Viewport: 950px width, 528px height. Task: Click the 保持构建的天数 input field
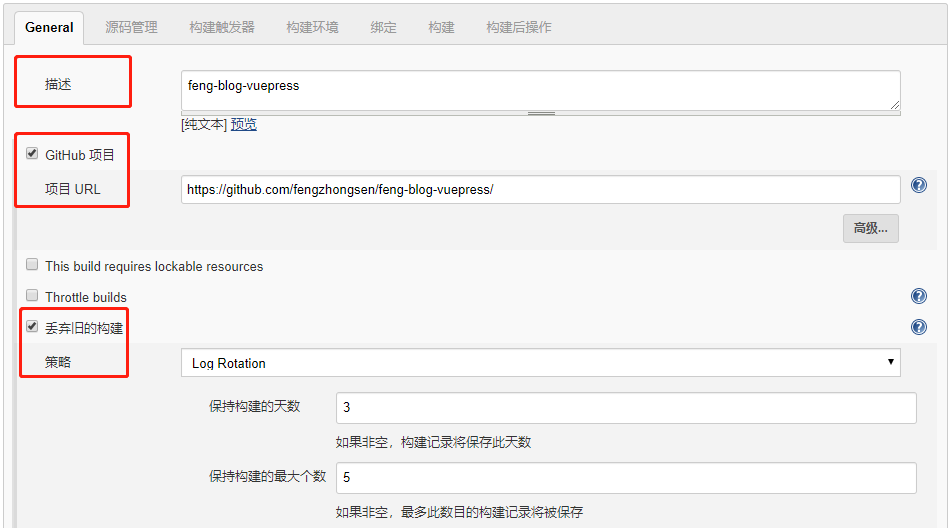[626, 407]
